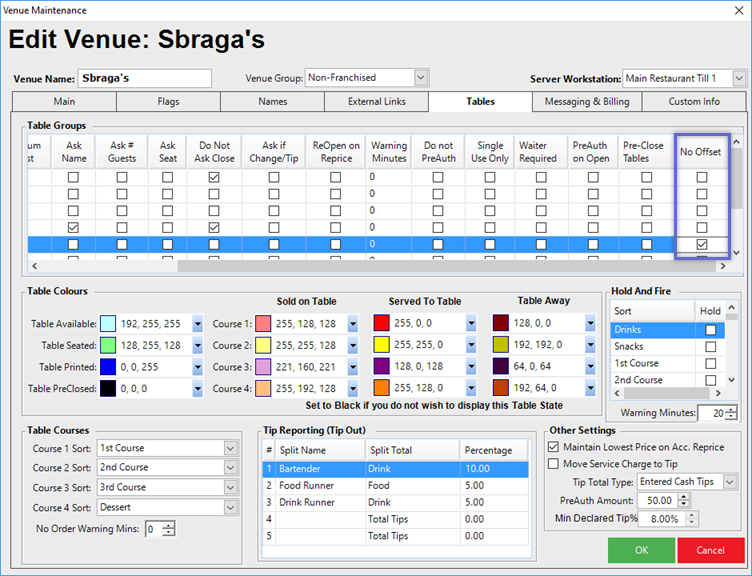Click the Percentage column header
The image size is (752, 576).
(x=494, y=450)
